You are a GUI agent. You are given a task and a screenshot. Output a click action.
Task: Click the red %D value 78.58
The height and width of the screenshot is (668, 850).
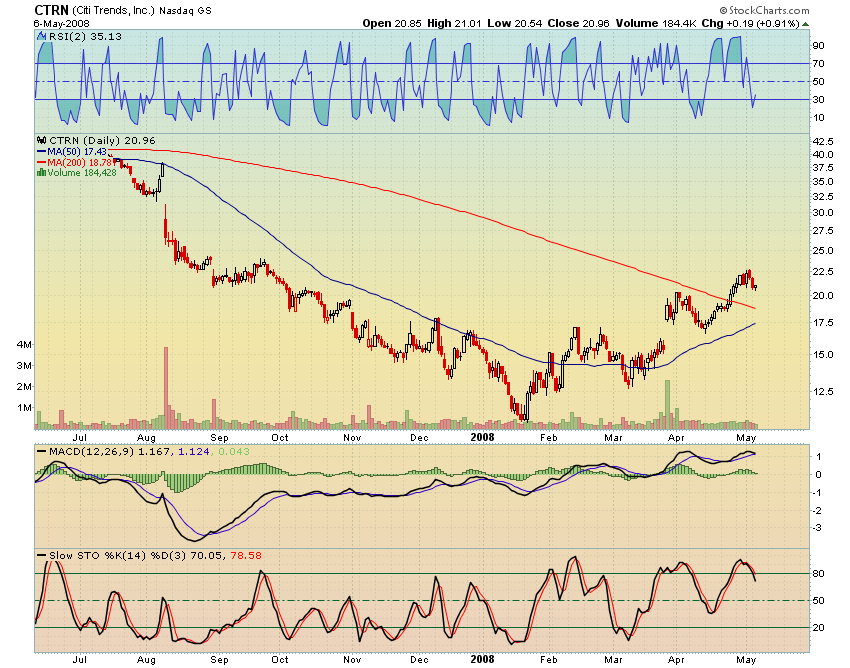point(246,555)
